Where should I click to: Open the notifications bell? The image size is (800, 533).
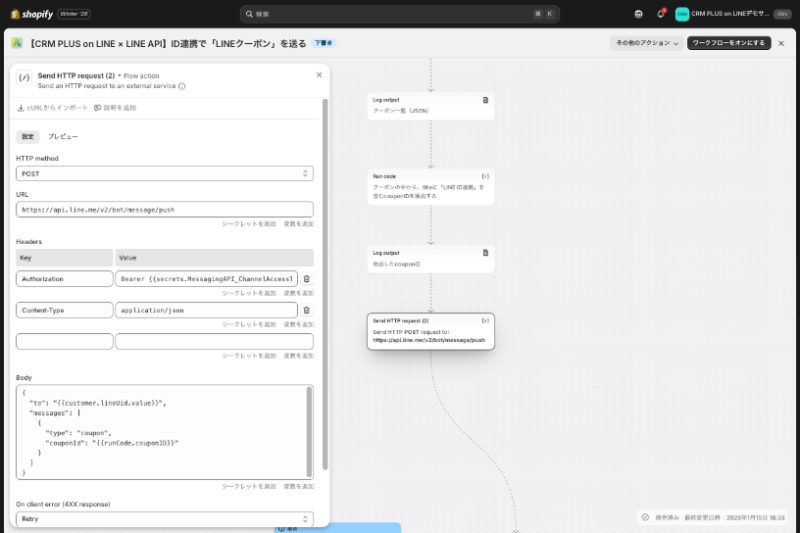pyautogui.click(x=661, y=14)
